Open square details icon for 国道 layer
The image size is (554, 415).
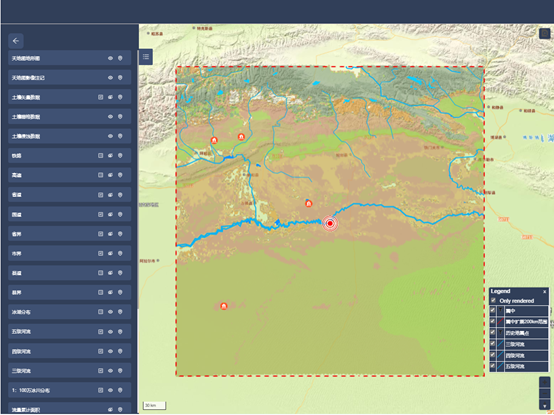(101, 214)
